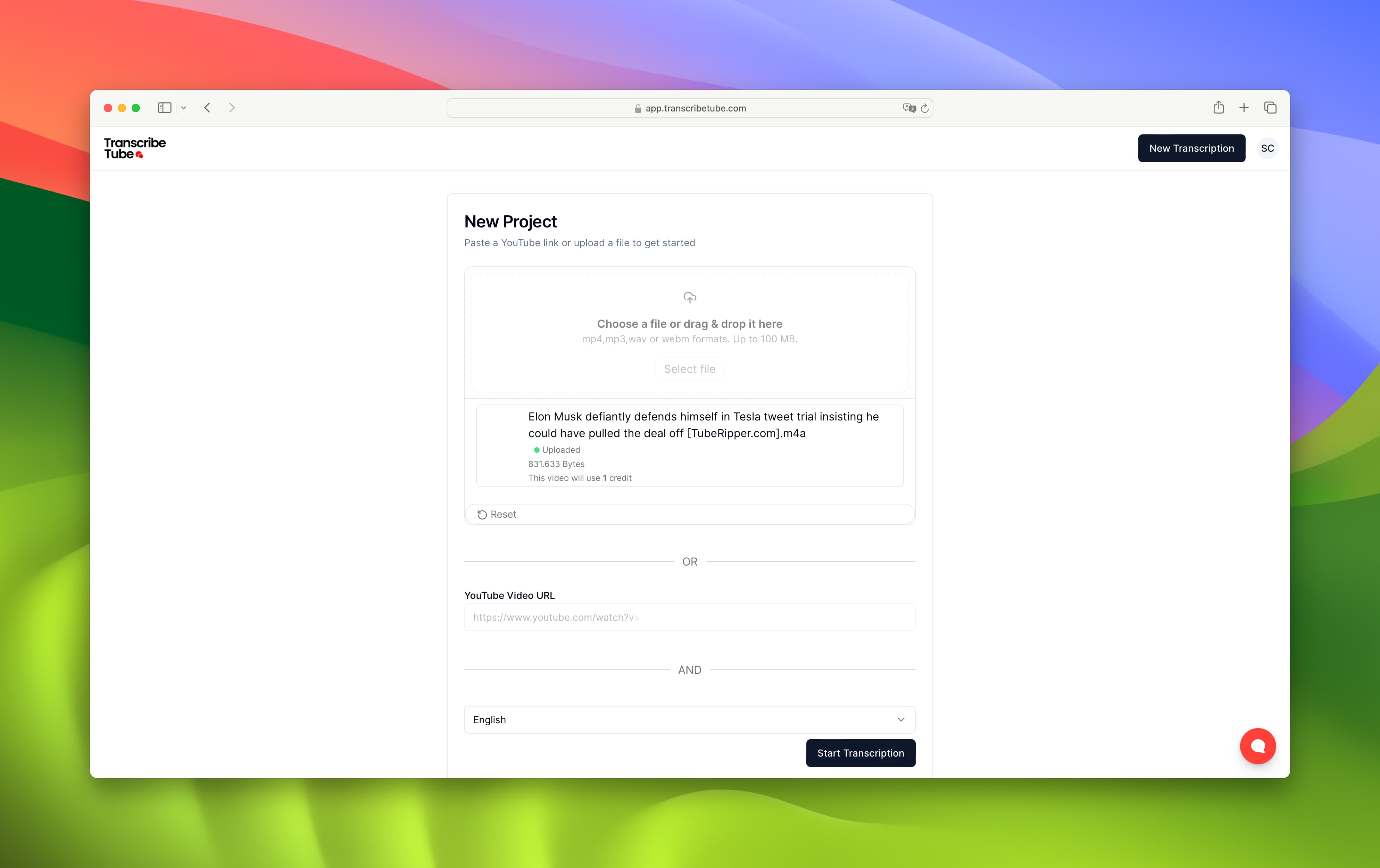Click the reset circular arrow icon
The width and height of the screenshot is (1380, 868).
481,514
